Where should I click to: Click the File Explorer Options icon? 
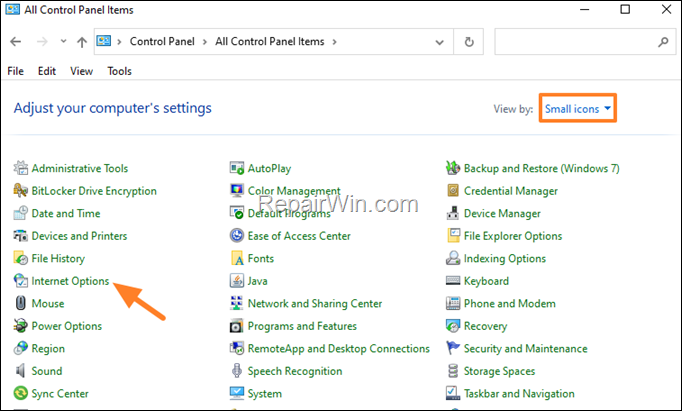point(453,236)
